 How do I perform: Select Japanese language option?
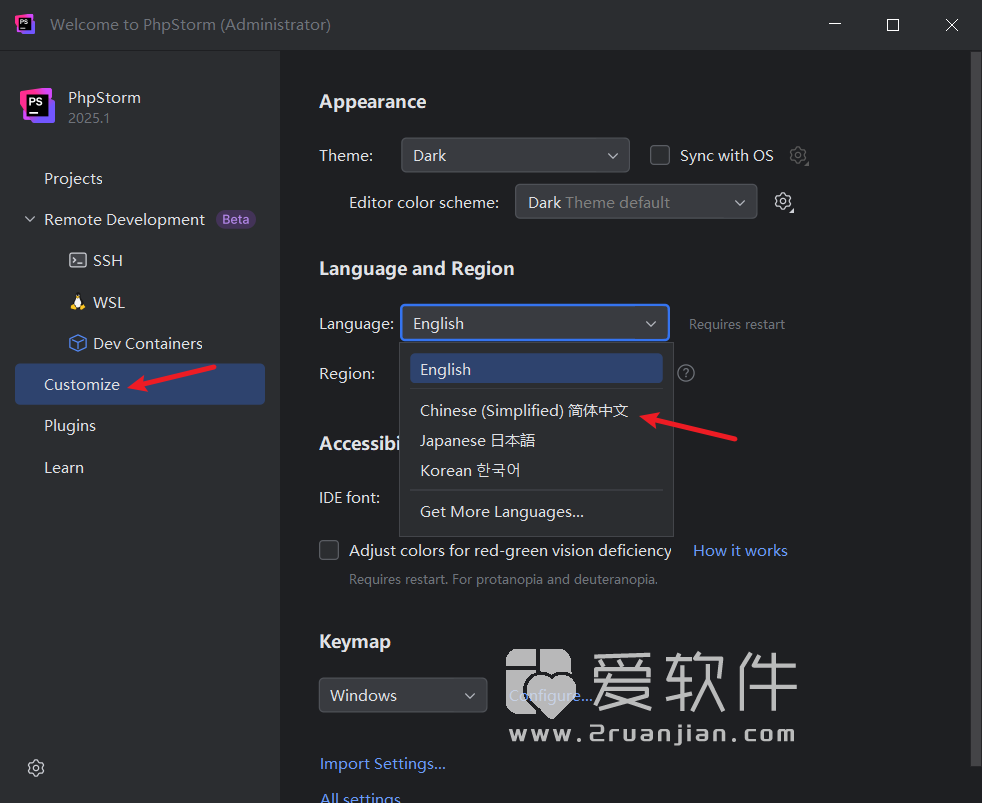[536, 440]
